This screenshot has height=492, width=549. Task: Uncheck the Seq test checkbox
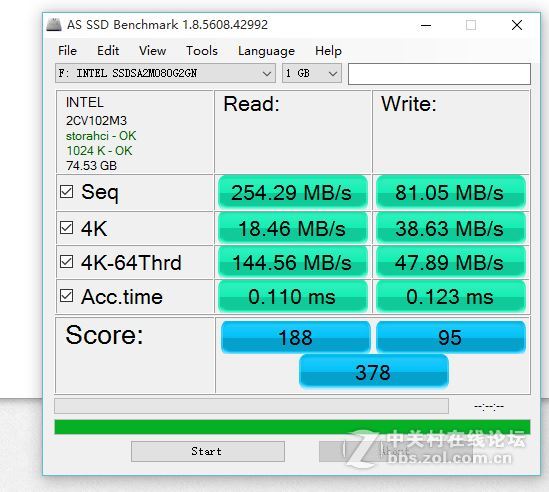[67, 192]
